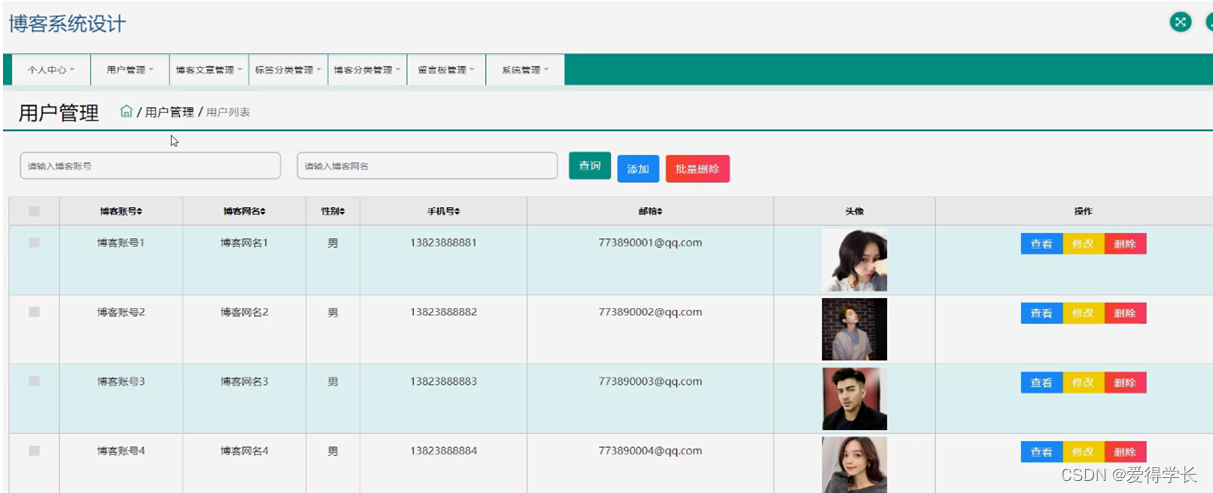Click phone number 13823888883
Image resolution: width=1213 pixels, height=493 pixels.
443,381
